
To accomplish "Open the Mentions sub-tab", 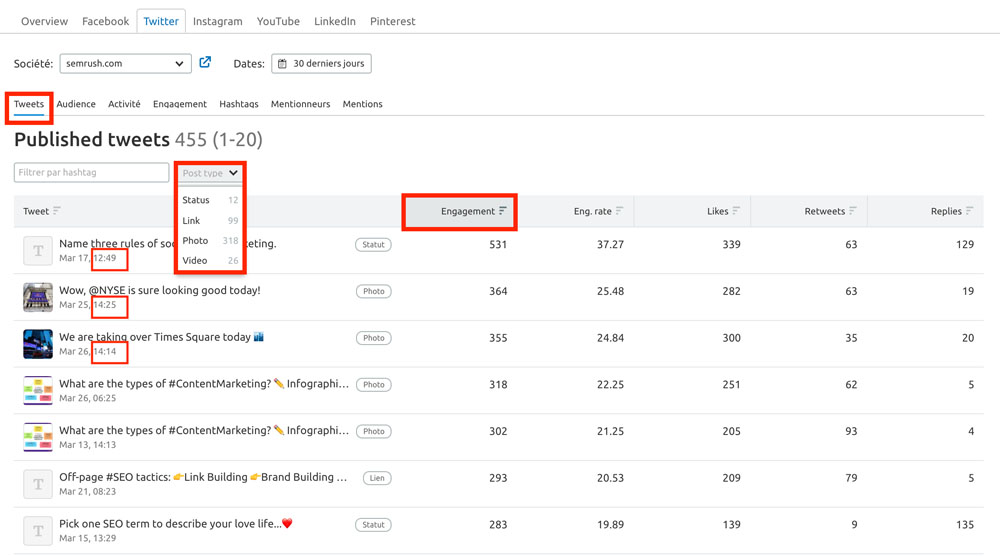I will [x=362, y=104].
